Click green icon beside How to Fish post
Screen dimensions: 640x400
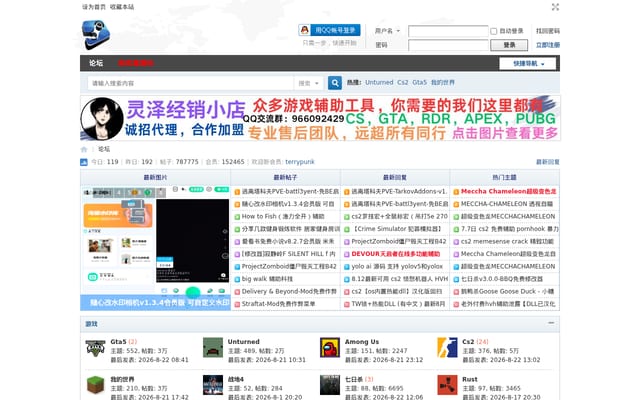237,217
